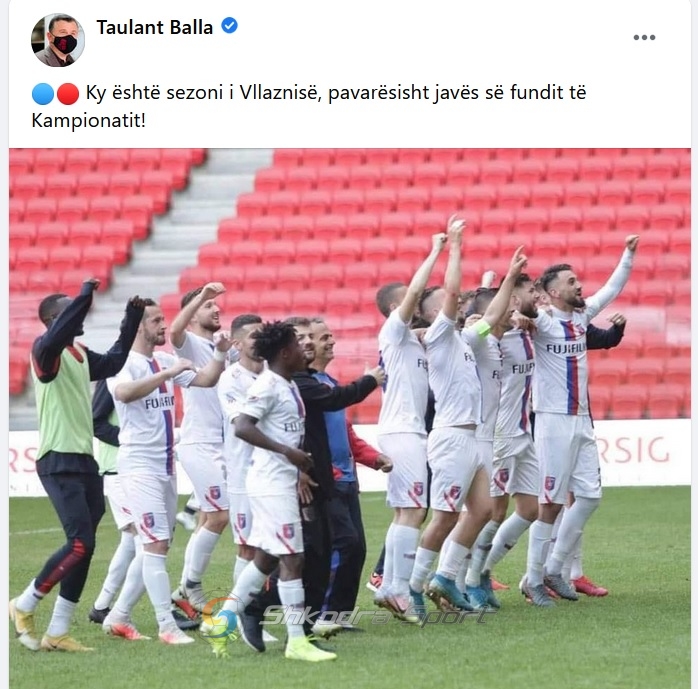Open Taulant Balla's profile picture

click(x=58, y=40)
